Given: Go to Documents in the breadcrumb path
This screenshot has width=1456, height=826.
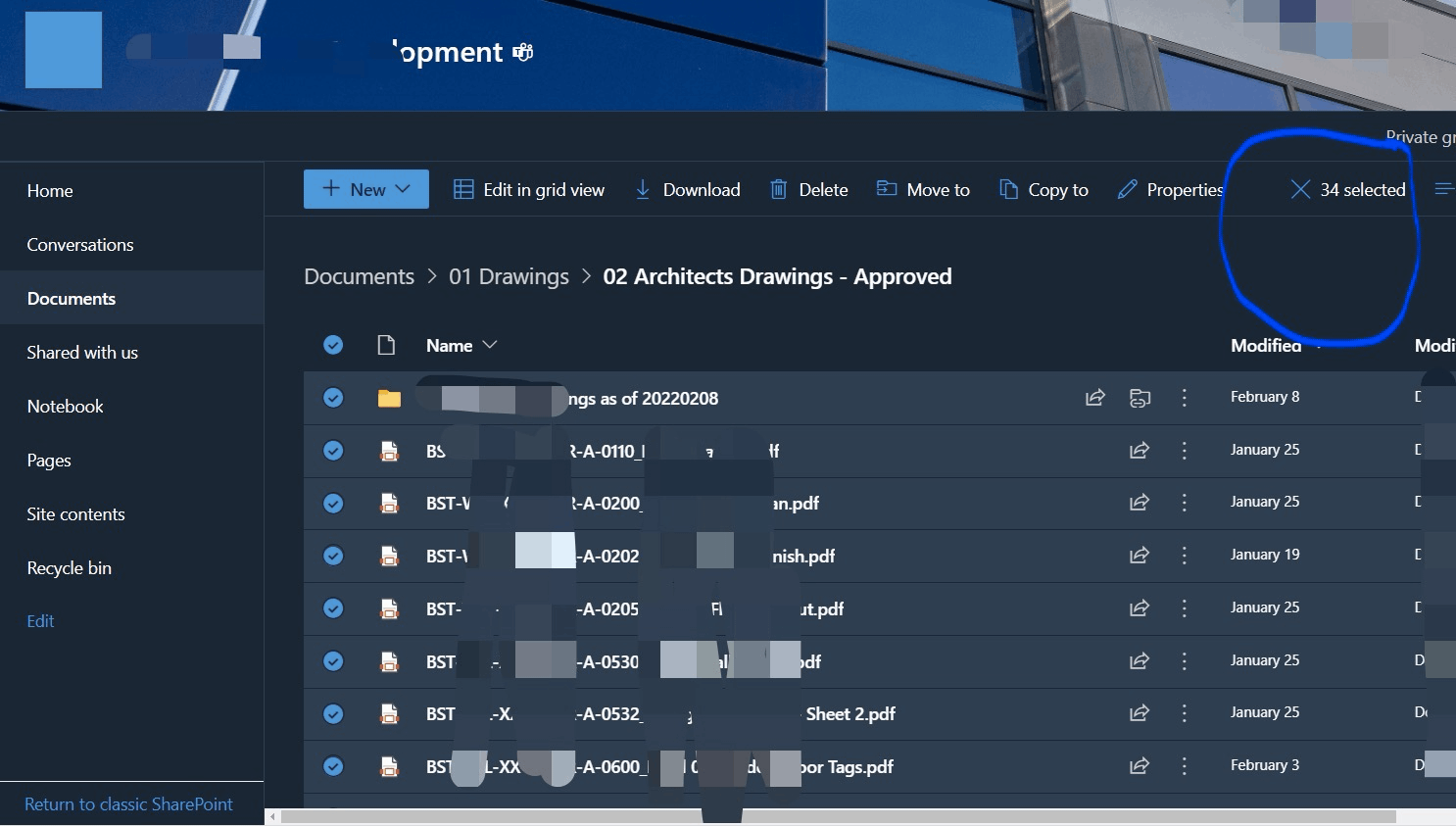Looking at the screenshot, I should tap(359, 277).
